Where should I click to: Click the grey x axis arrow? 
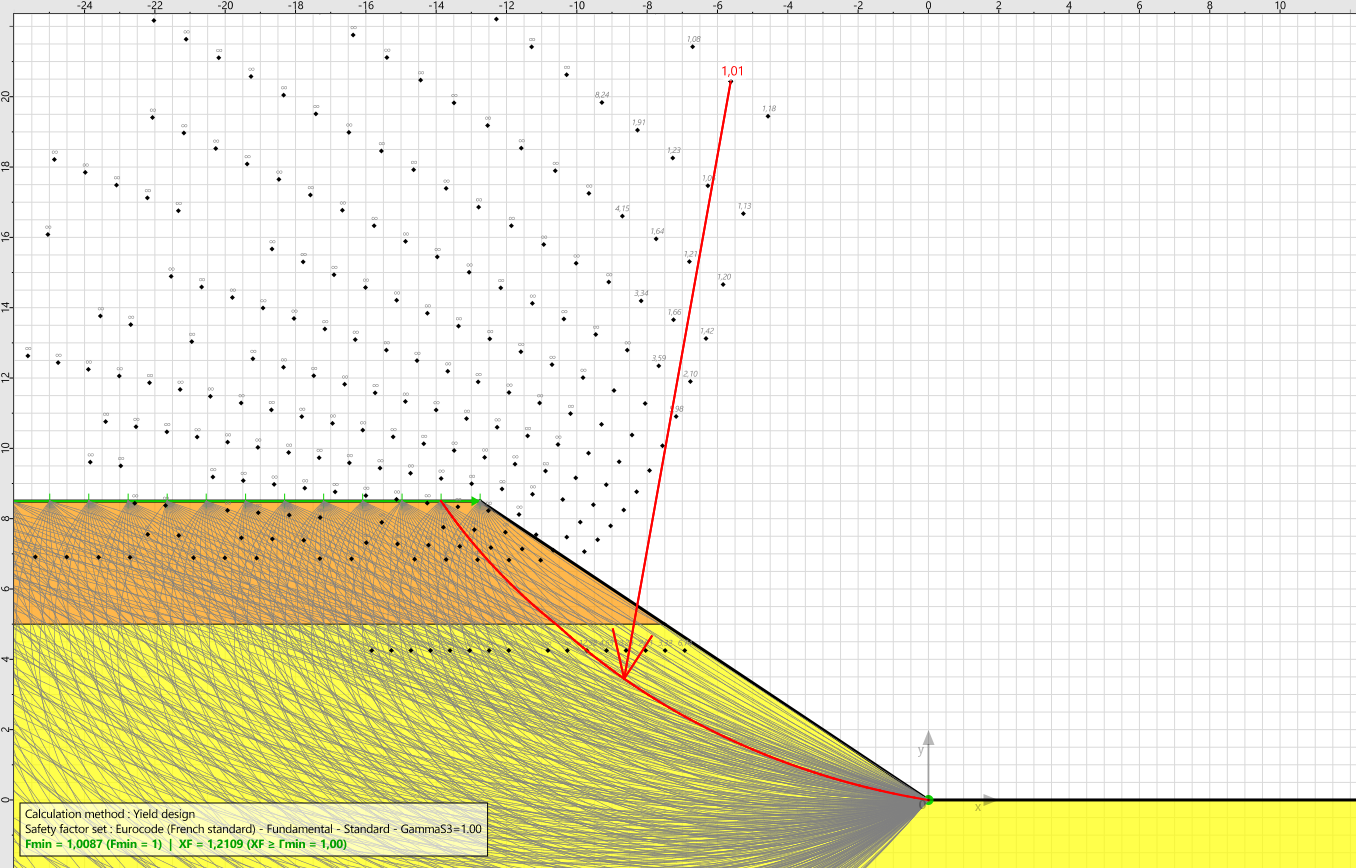click(x=989, y=799)
